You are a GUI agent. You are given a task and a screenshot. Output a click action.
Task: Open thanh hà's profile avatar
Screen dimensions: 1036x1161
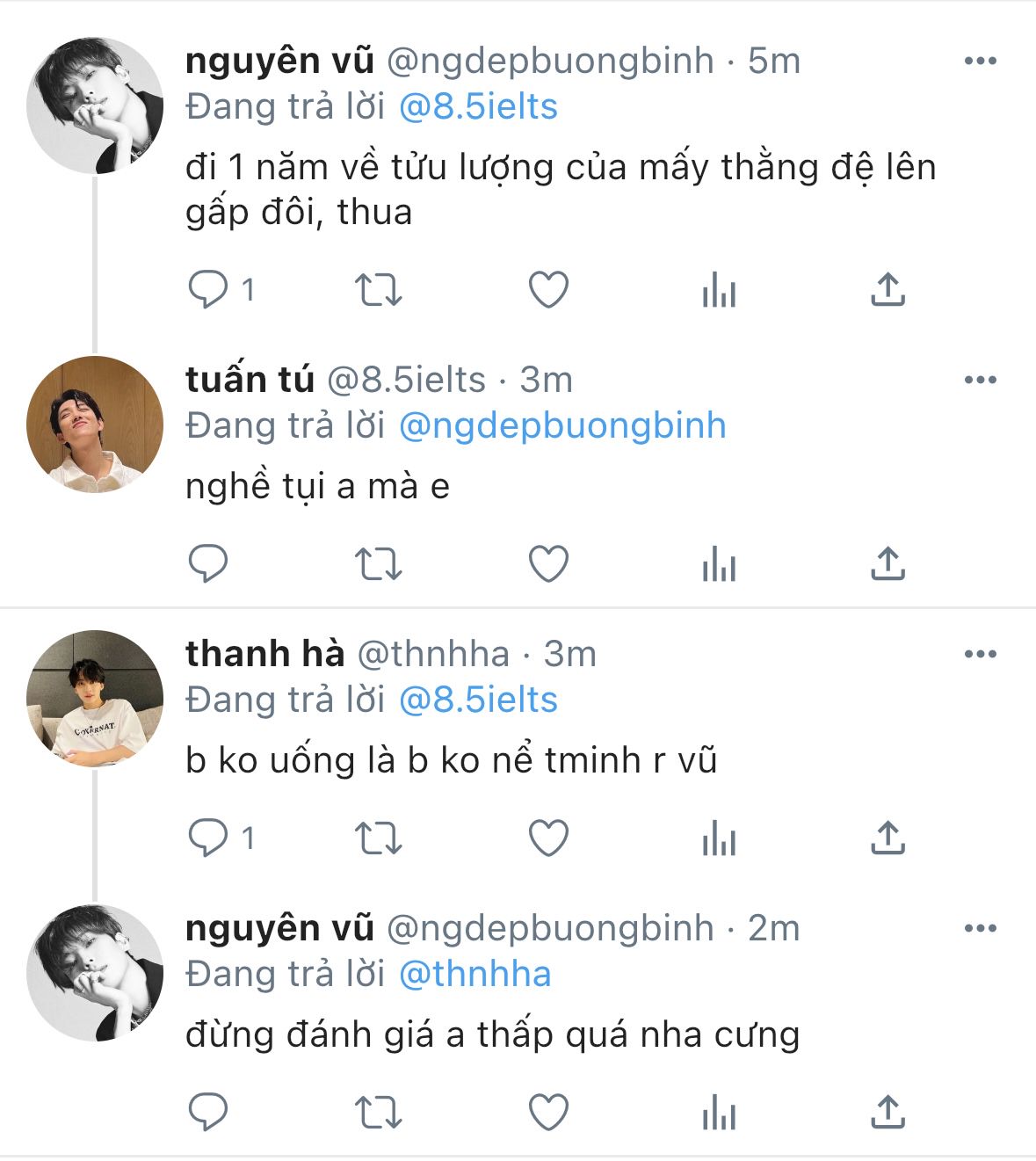(x=95, y=699)
